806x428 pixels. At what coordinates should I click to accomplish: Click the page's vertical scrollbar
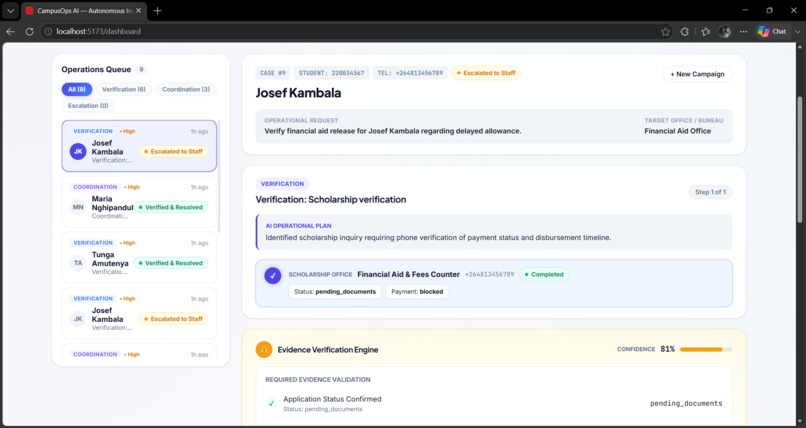(799, 159)
